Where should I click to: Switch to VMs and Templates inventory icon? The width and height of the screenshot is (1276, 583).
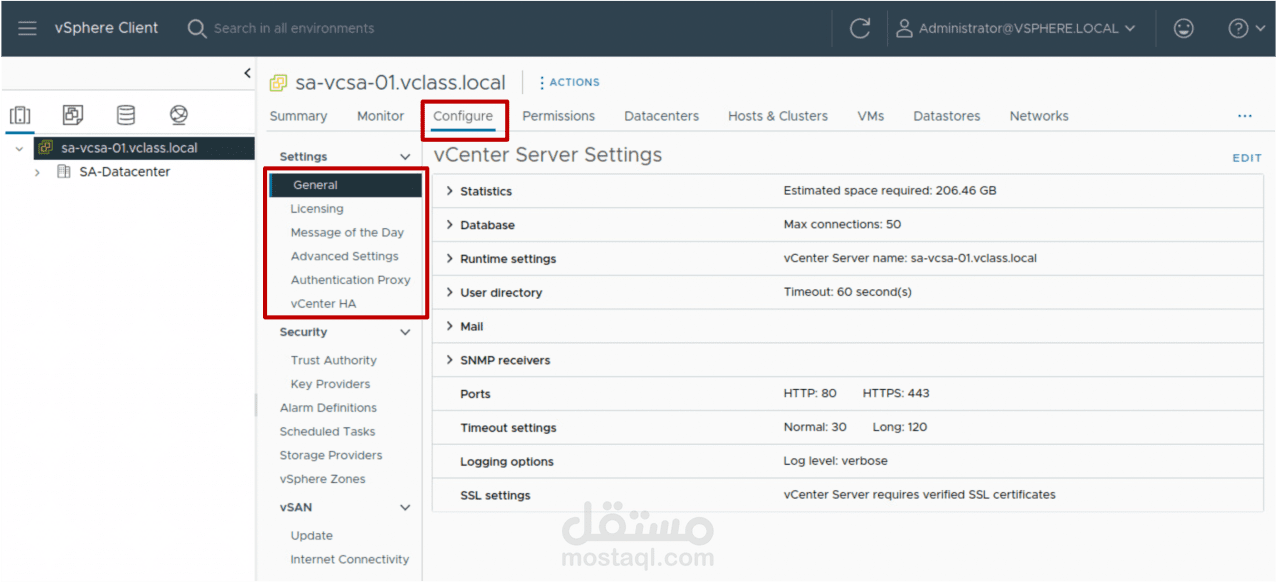pyautogui.click(x=73, y=115)
